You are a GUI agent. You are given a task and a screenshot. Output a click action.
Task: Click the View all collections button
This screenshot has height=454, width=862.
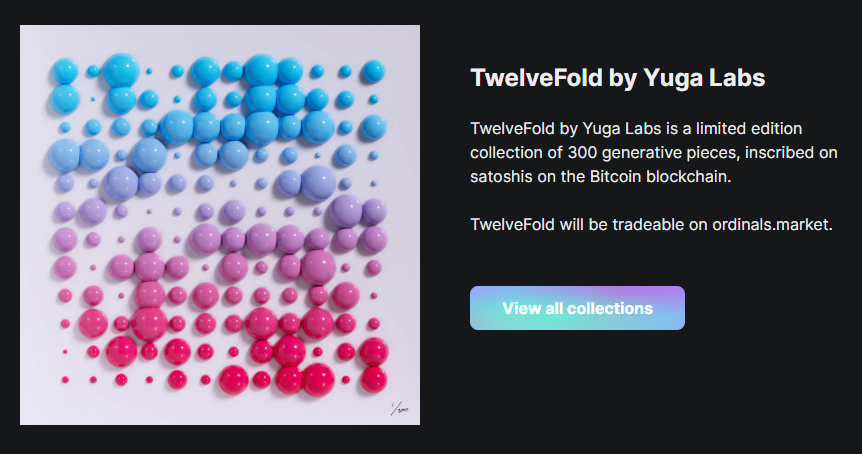point(577,308)
